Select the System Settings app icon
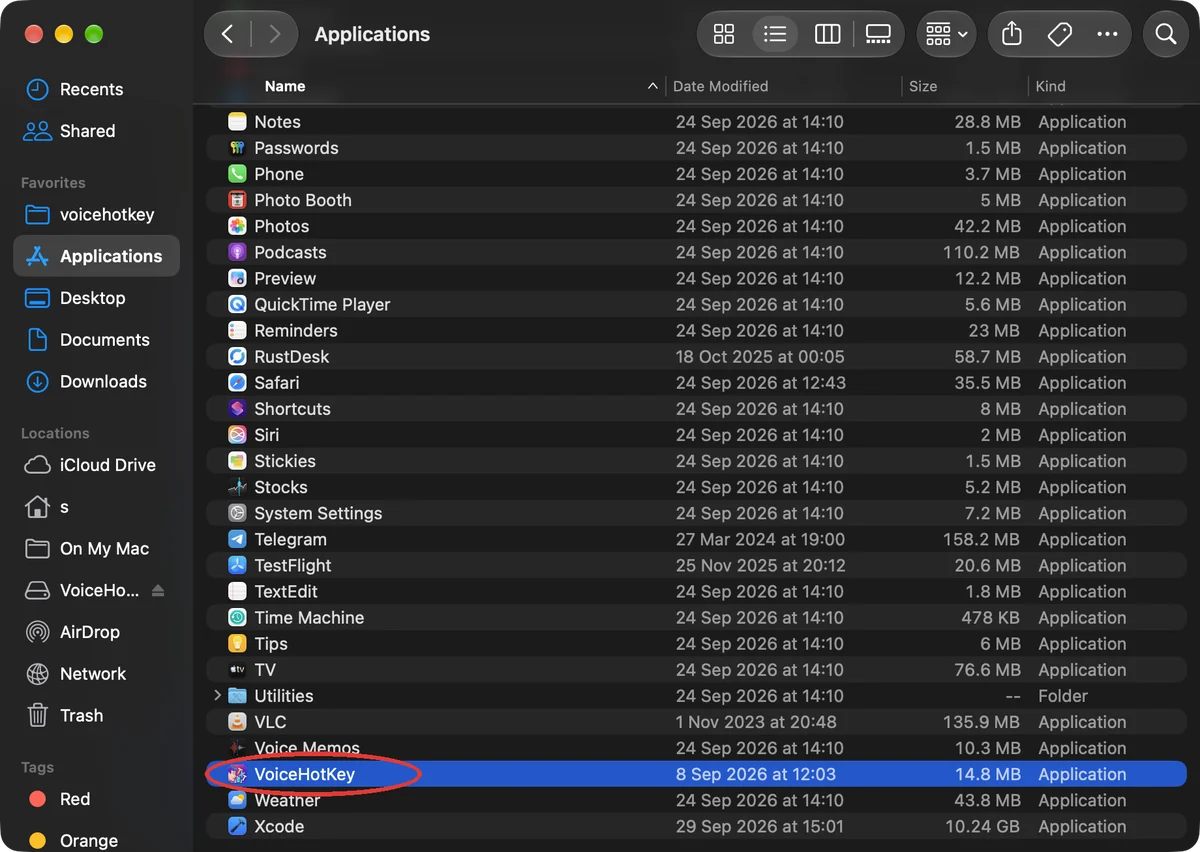Image resolution: width=1200 pixels, height=852 pixels. click(237, 513)
